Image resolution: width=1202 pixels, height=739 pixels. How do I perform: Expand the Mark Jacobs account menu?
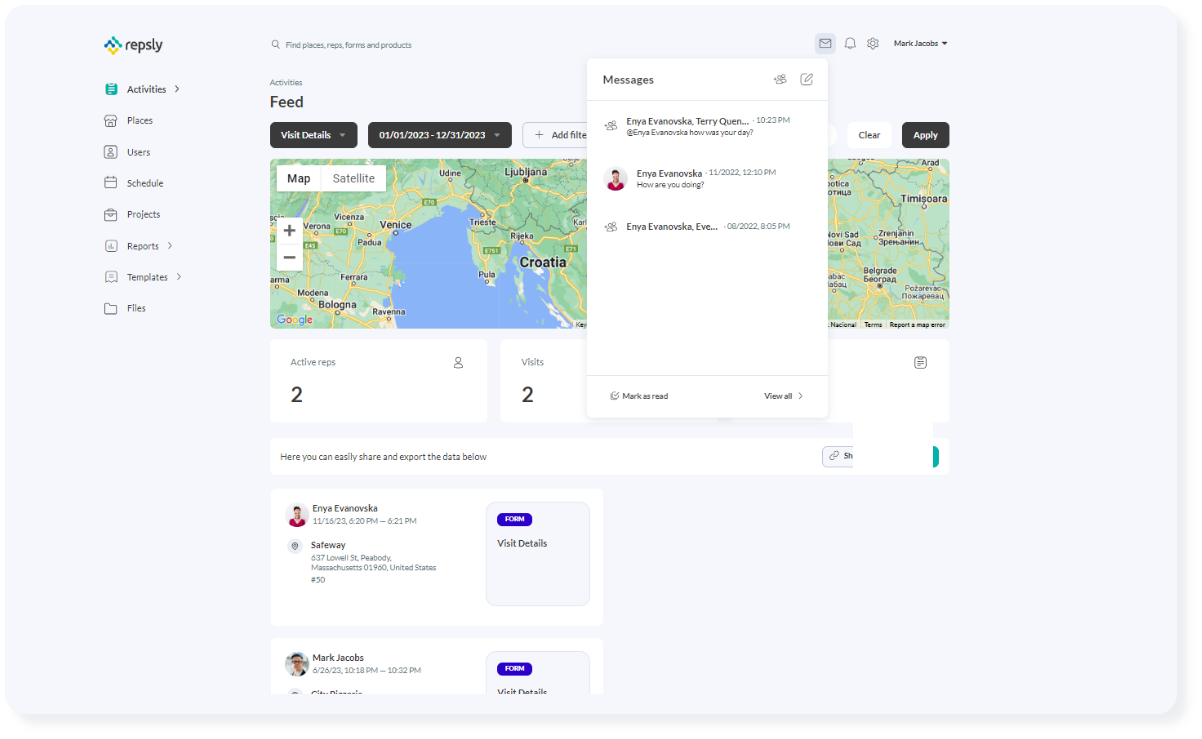pos(920,43)
